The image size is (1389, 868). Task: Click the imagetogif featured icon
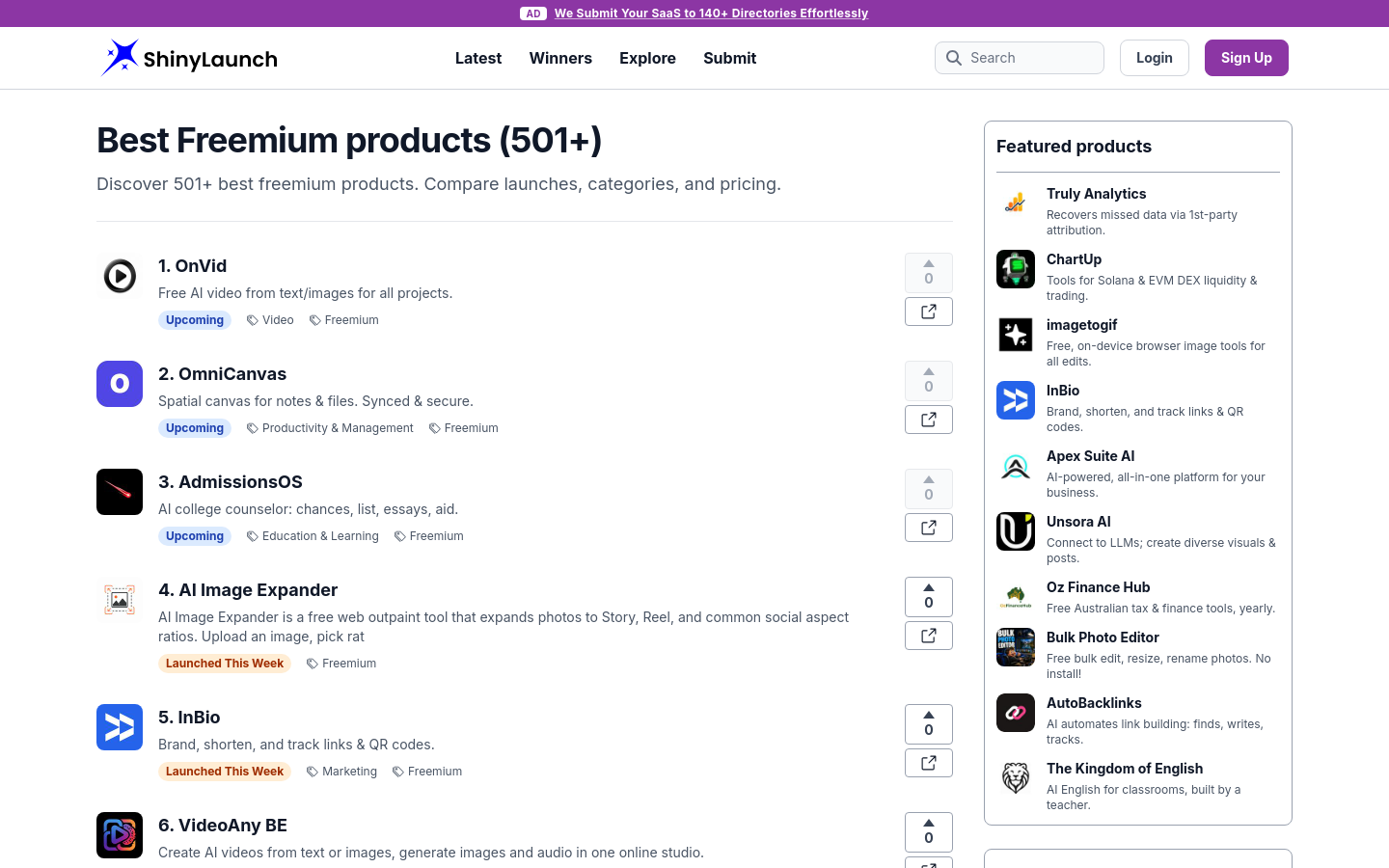click(1016, 335)
